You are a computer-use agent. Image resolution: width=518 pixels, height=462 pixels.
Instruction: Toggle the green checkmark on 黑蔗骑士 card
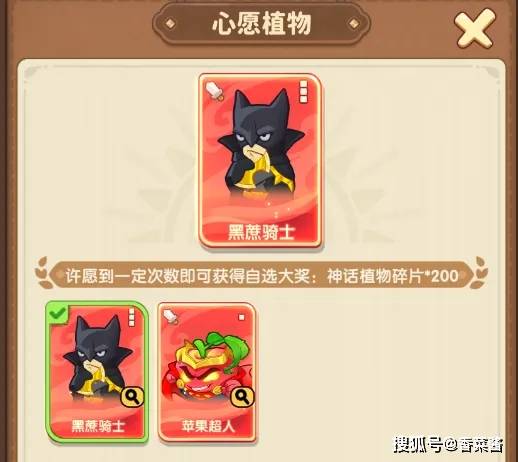click(57, 313)
